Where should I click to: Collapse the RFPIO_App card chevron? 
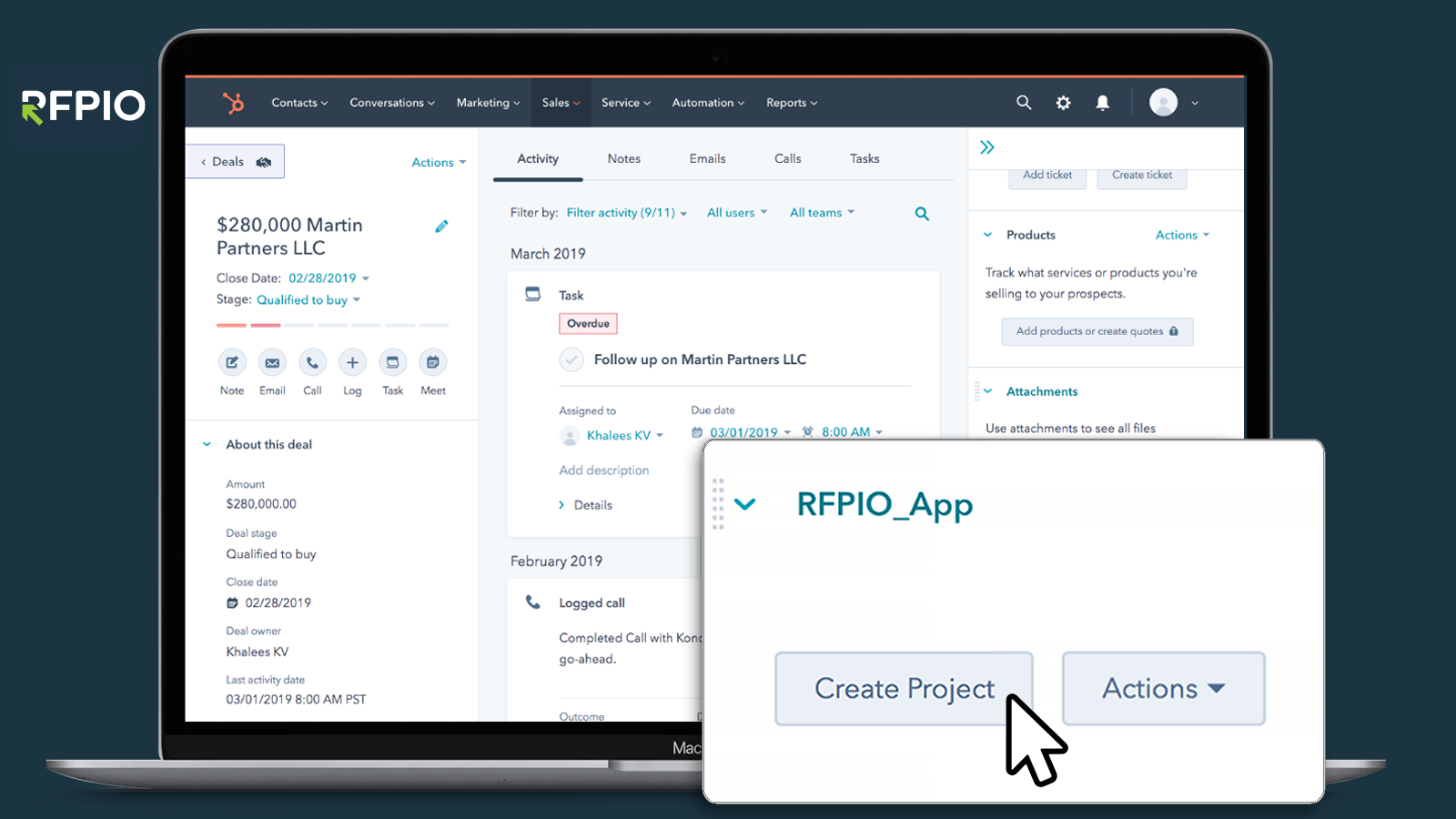[745, 504]
